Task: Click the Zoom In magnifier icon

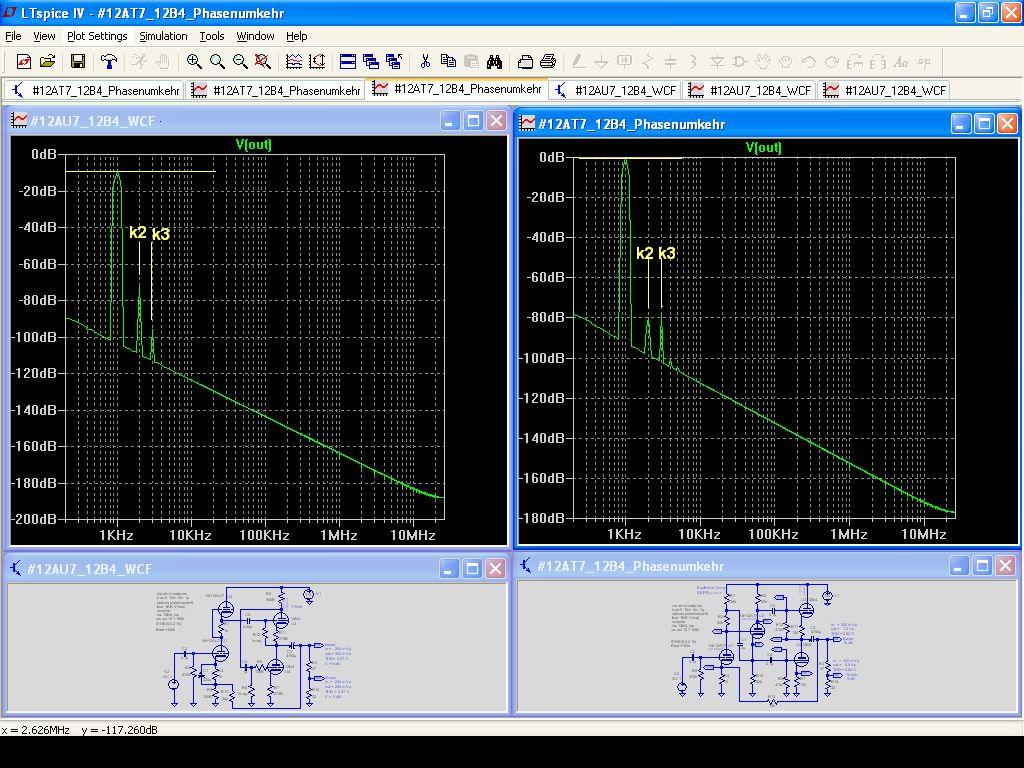Action: click(x=194, y=62)
